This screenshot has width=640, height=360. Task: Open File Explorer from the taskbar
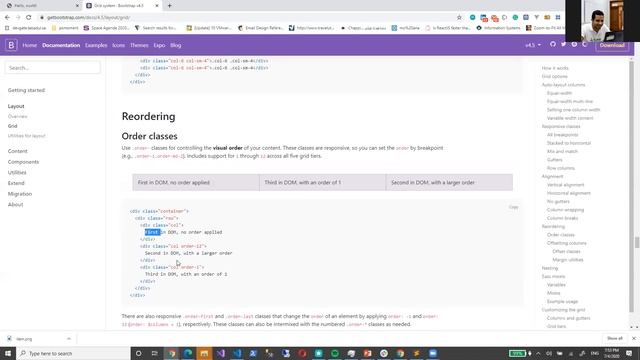(204, 353)
